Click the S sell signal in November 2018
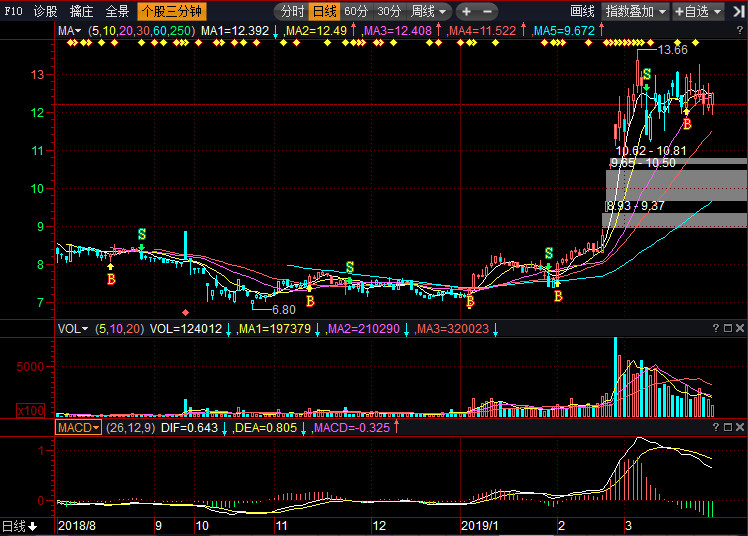This screenshot has width=748, height=536. click(x=350, y=267)
